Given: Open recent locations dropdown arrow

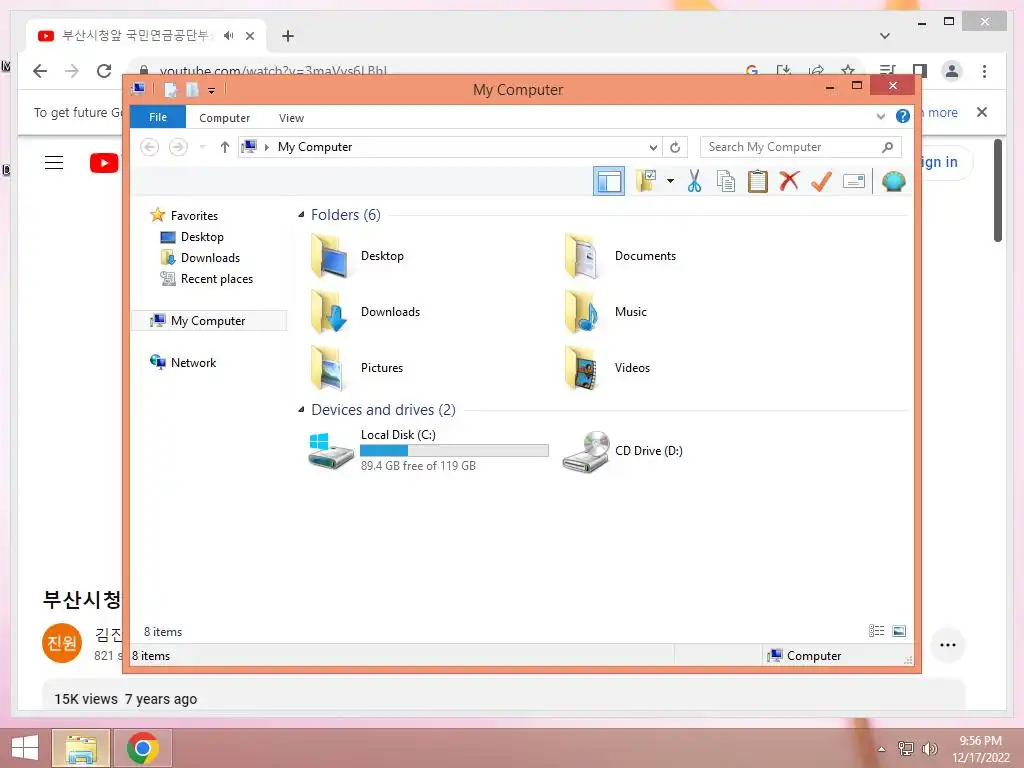Looking at the screenshot, I should (x=202, y=147).
